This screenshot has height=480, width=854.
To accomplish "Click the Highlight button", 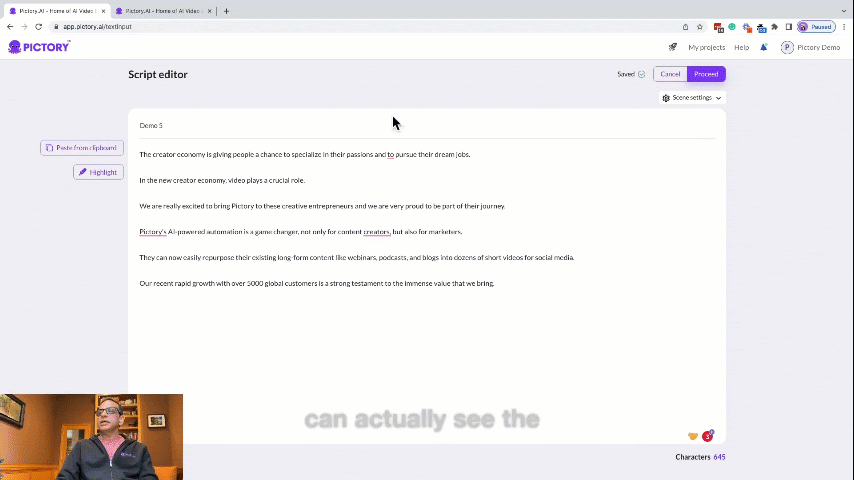I will click(98, 172).
